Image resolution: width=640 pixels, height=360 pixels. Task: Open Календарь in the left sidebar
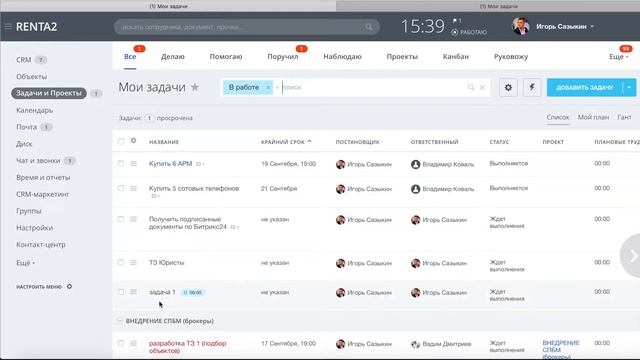34,110
